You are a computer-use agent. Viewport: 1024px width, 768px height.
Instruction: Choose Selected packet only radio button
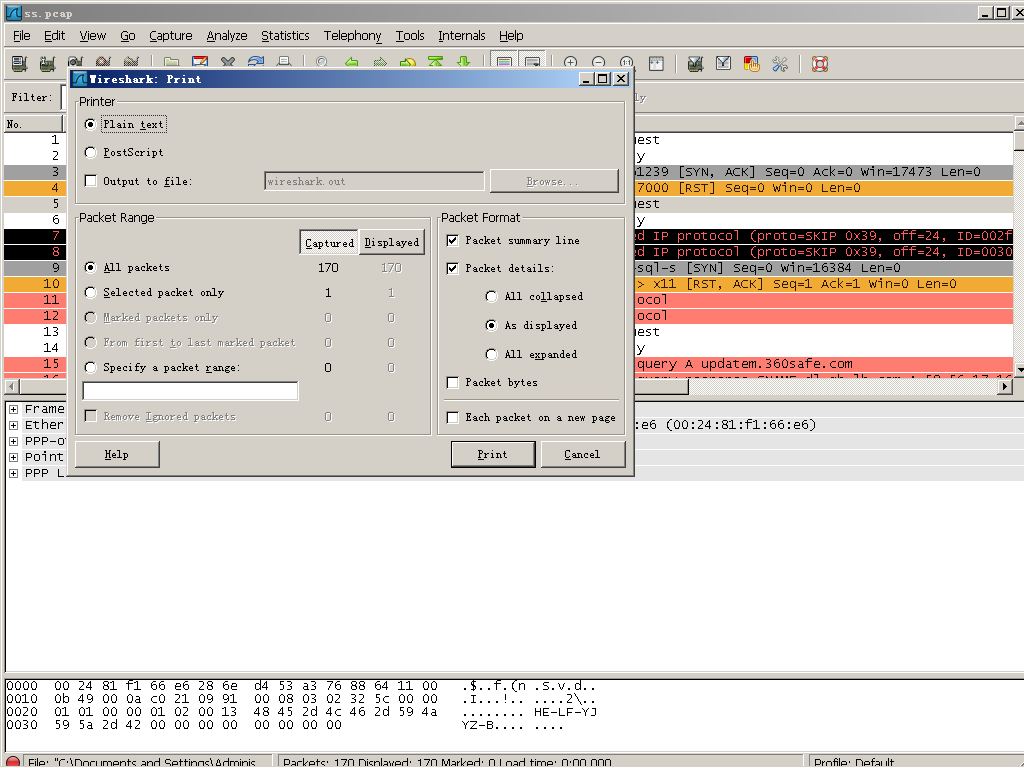pyautogui.click(x=90, y=293)
